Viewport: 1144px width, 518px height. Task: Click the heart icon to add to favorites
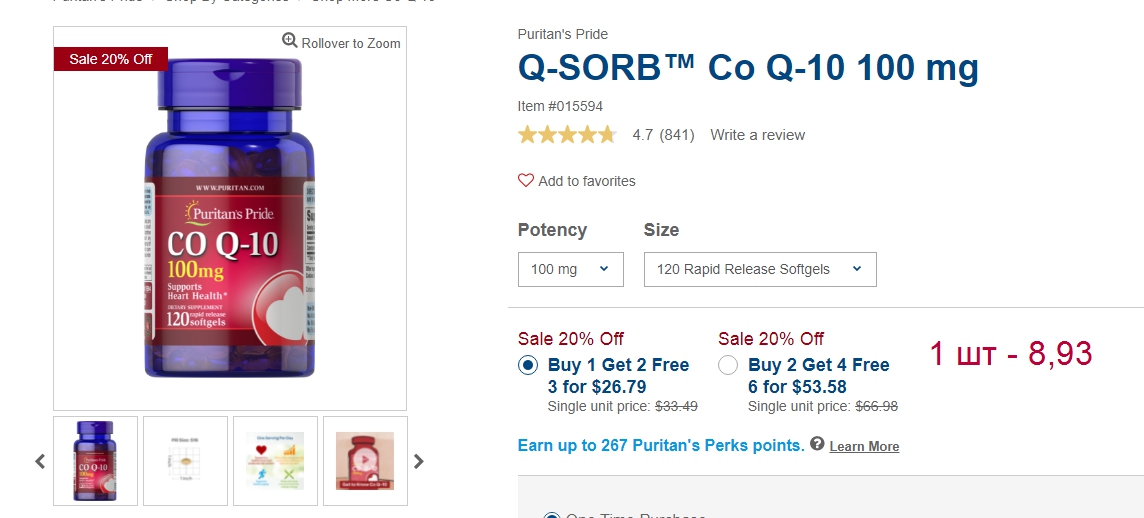[x=526, y=181]
